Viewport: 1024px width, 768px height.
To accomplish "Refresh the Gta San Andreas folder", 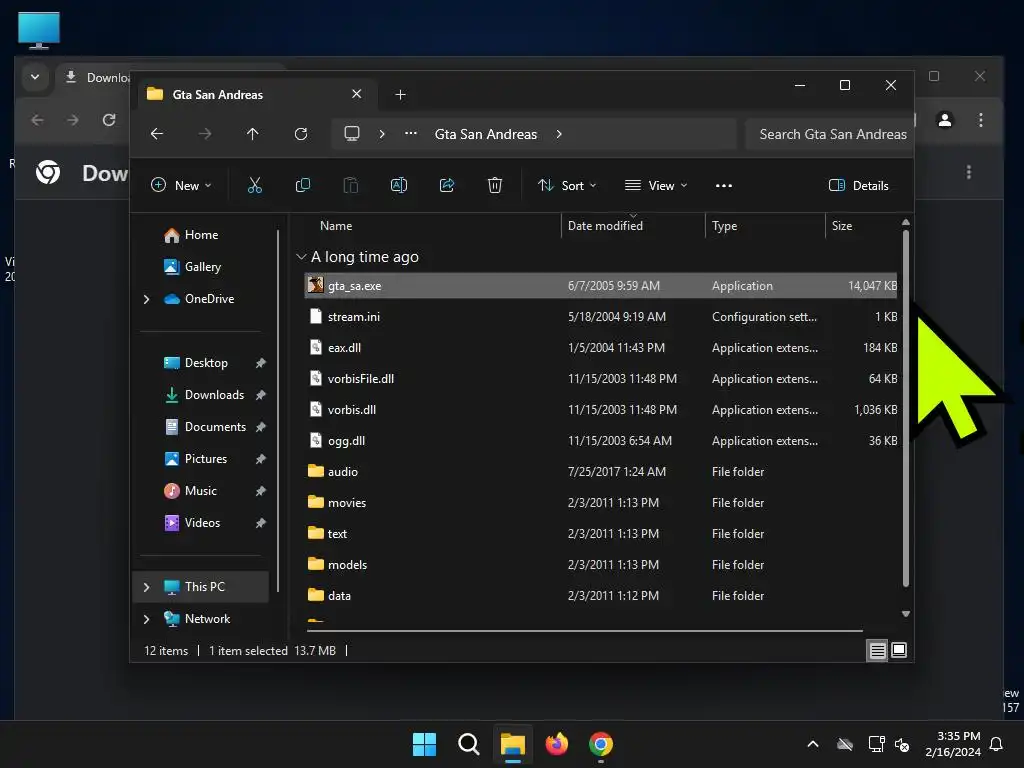I will [x=301, y=134].
